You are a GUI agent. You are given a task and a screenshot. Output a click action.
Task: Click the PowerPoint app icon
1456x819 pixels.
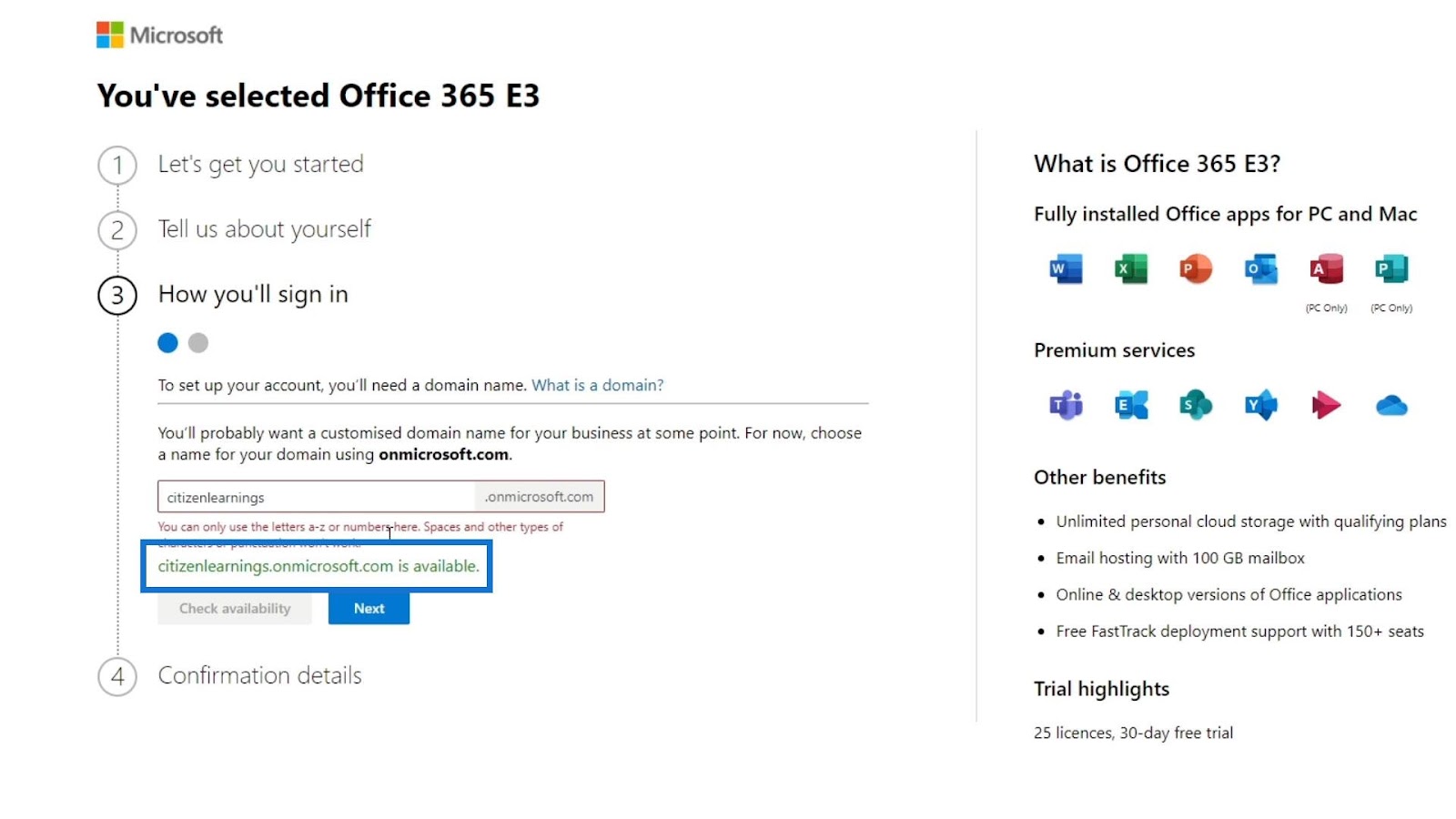tap(1196, 269)
